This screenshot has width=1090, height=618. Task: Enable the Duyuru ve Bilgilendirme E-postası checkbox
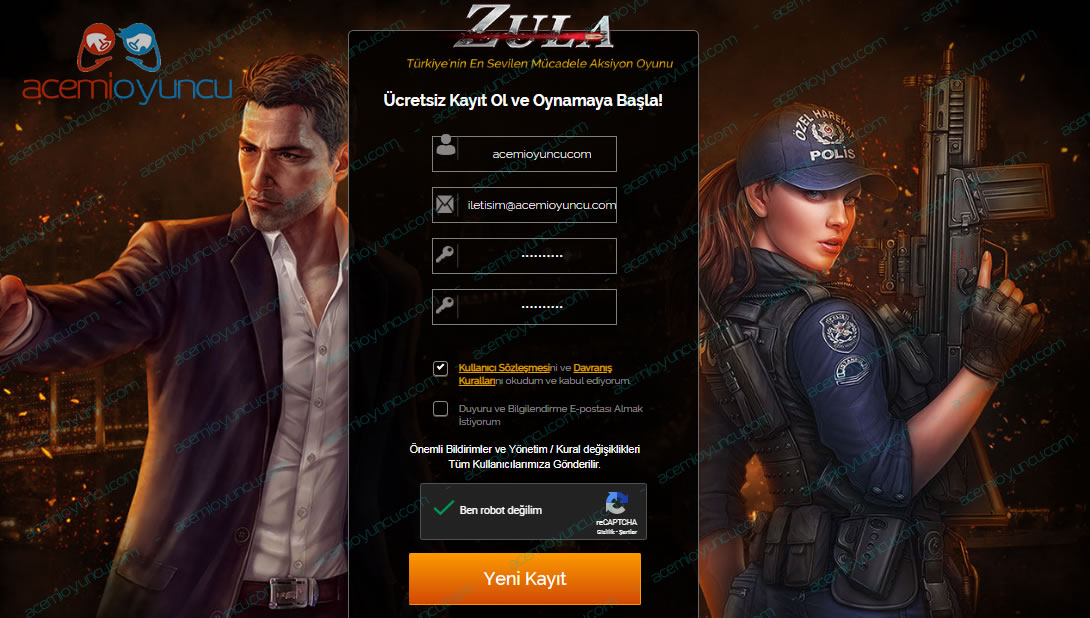tap(441, 409)
